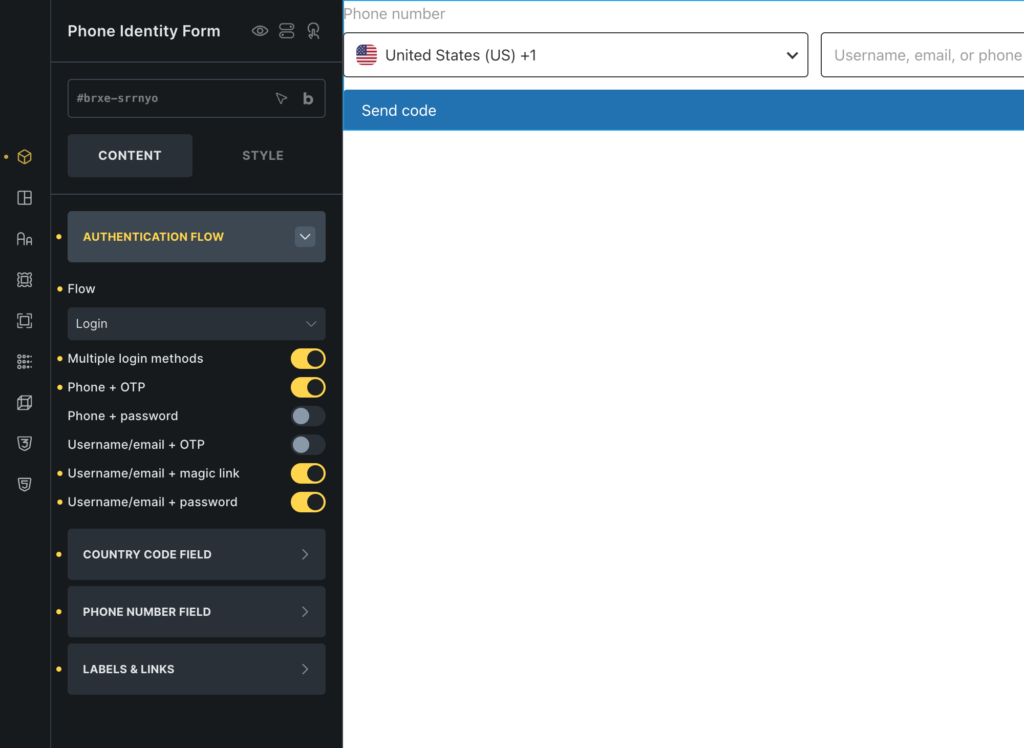
Task: Click the HTML5 shield icon
Action: point(24,484)
